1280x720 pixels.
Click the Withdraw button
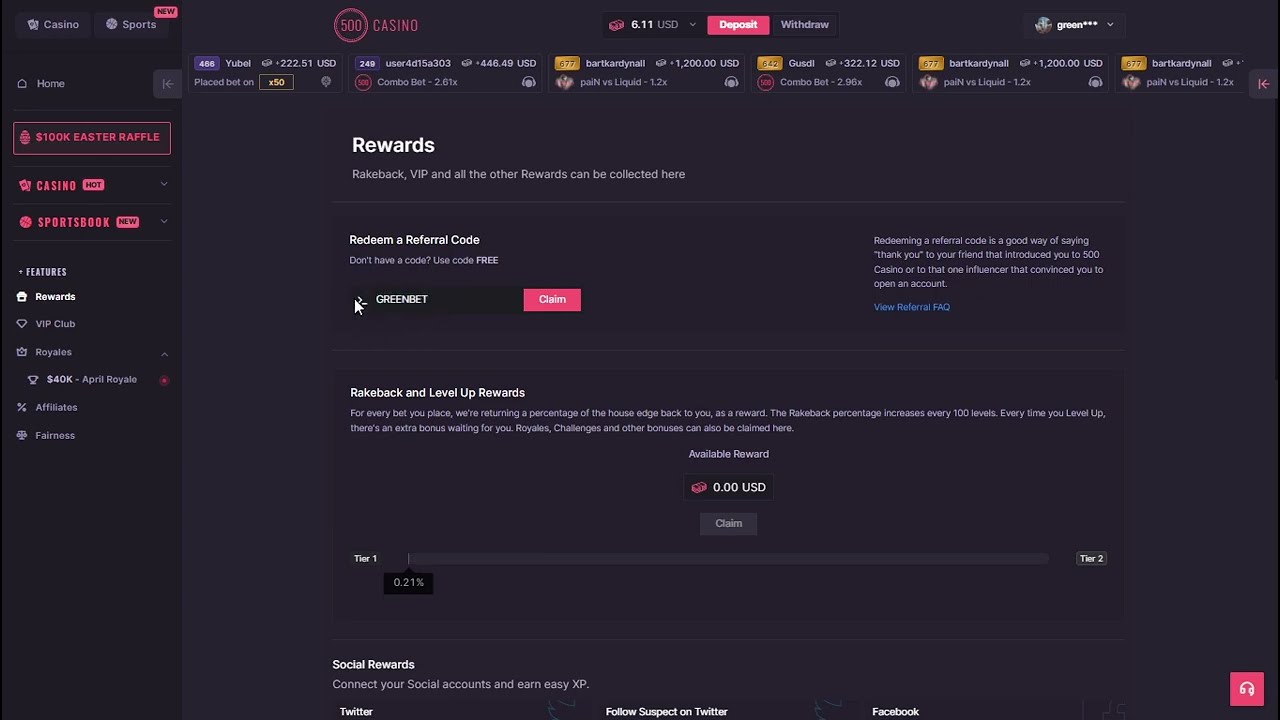click(x=804, y=25)
